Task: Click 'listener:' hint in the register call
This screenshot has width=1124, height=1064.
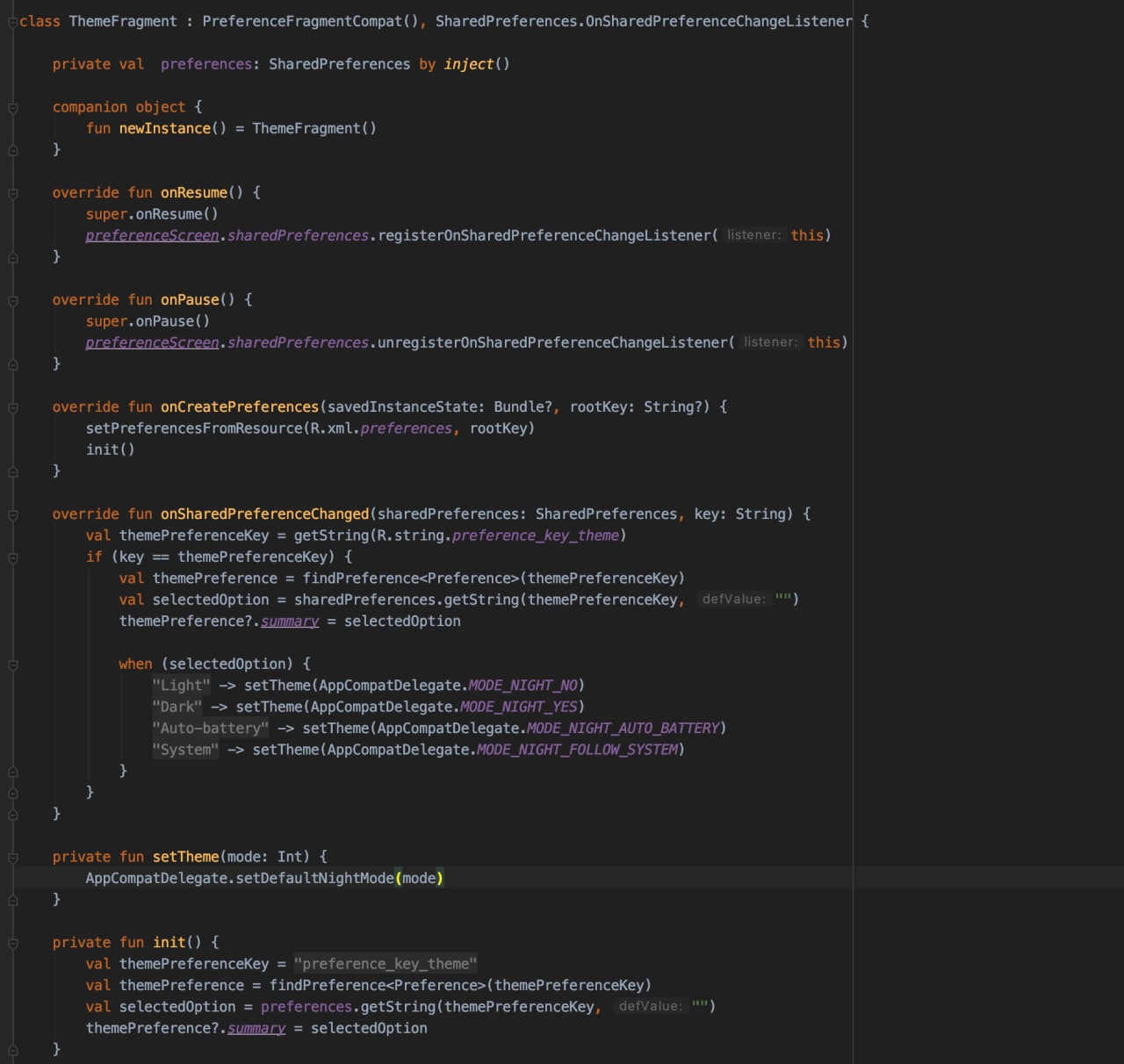Action: point(753,235)
